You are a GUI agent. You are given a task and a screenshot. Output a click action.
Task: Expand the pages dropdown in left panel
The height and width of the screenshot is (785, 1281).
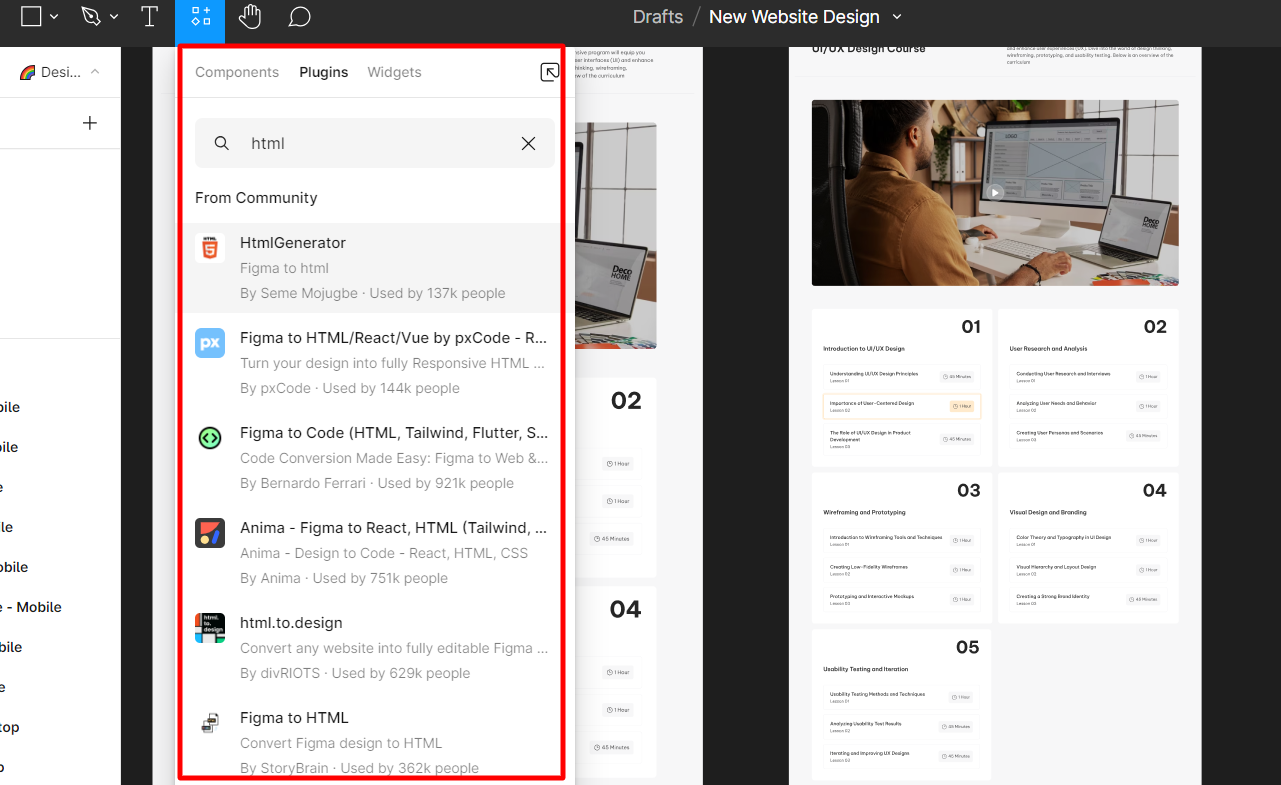tap(95, 72)
